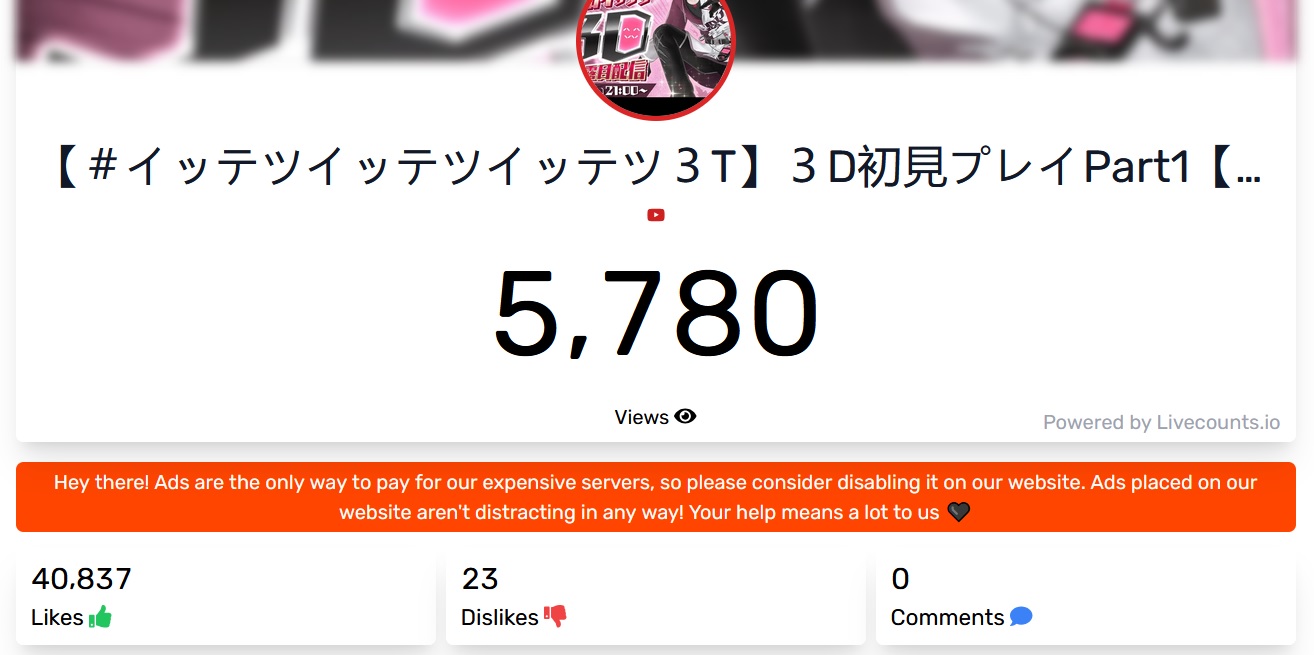Image resolution: width=1314 pixels, height=655 pixels.
Task: Click the 40,837 likes count
Action: [81, 579]
